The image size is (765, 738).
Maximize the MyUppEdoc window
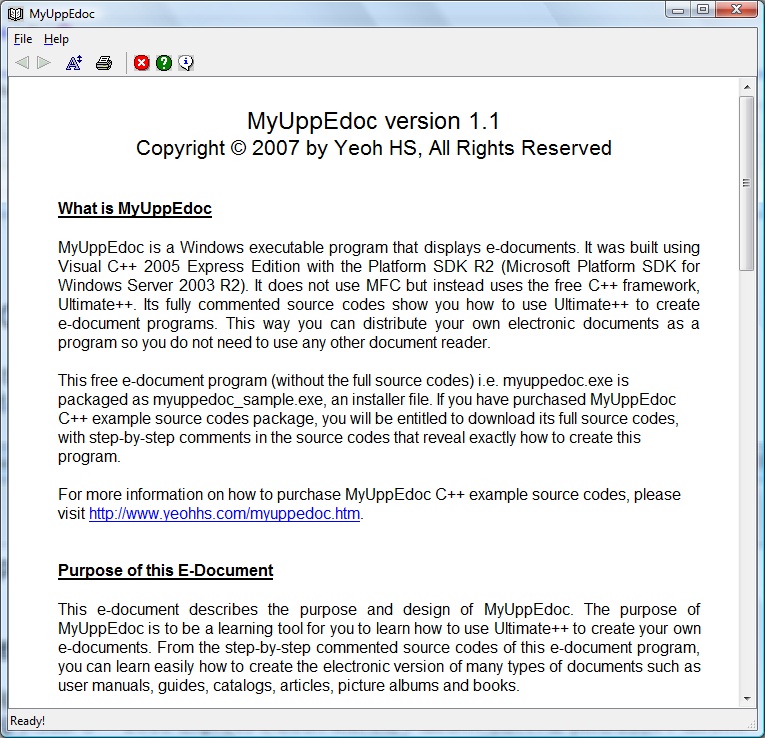[703, 10]
